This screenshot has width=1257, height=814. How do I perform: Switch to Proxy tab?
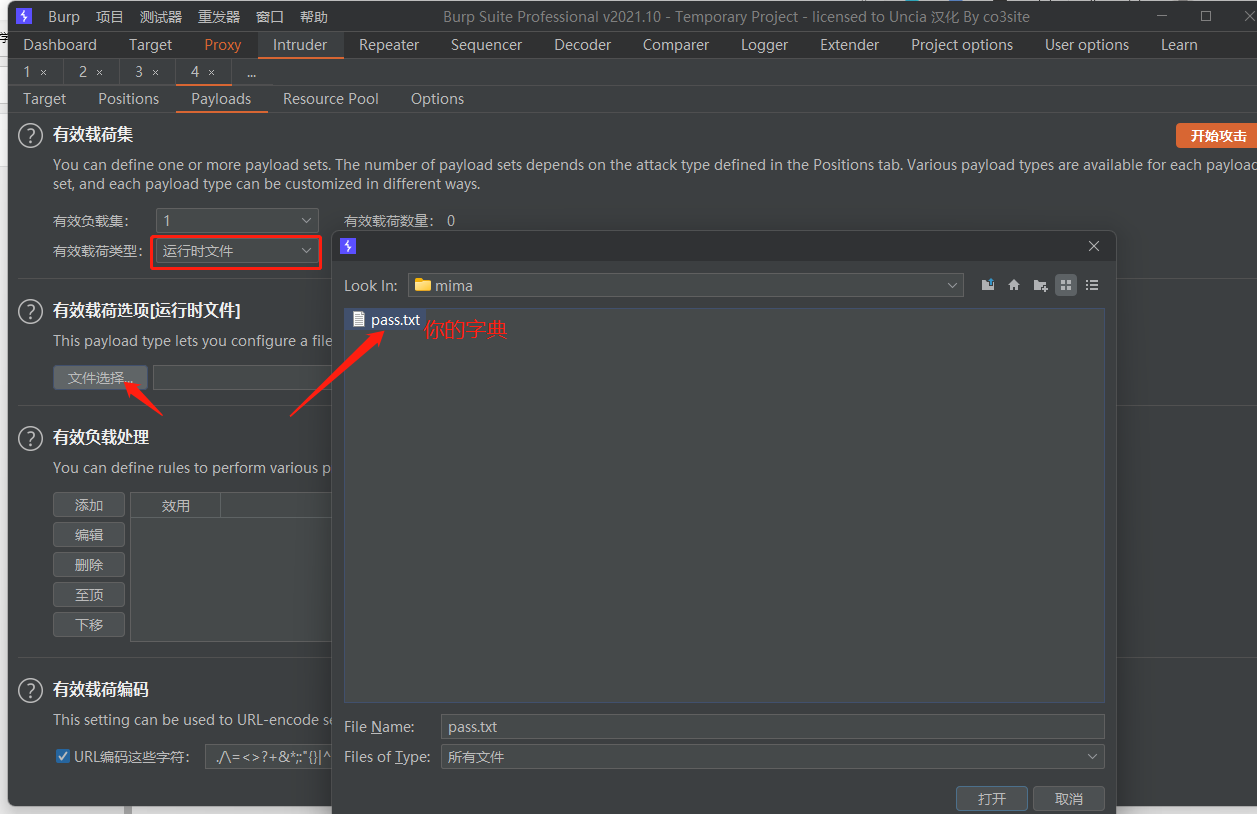[223, 45]
